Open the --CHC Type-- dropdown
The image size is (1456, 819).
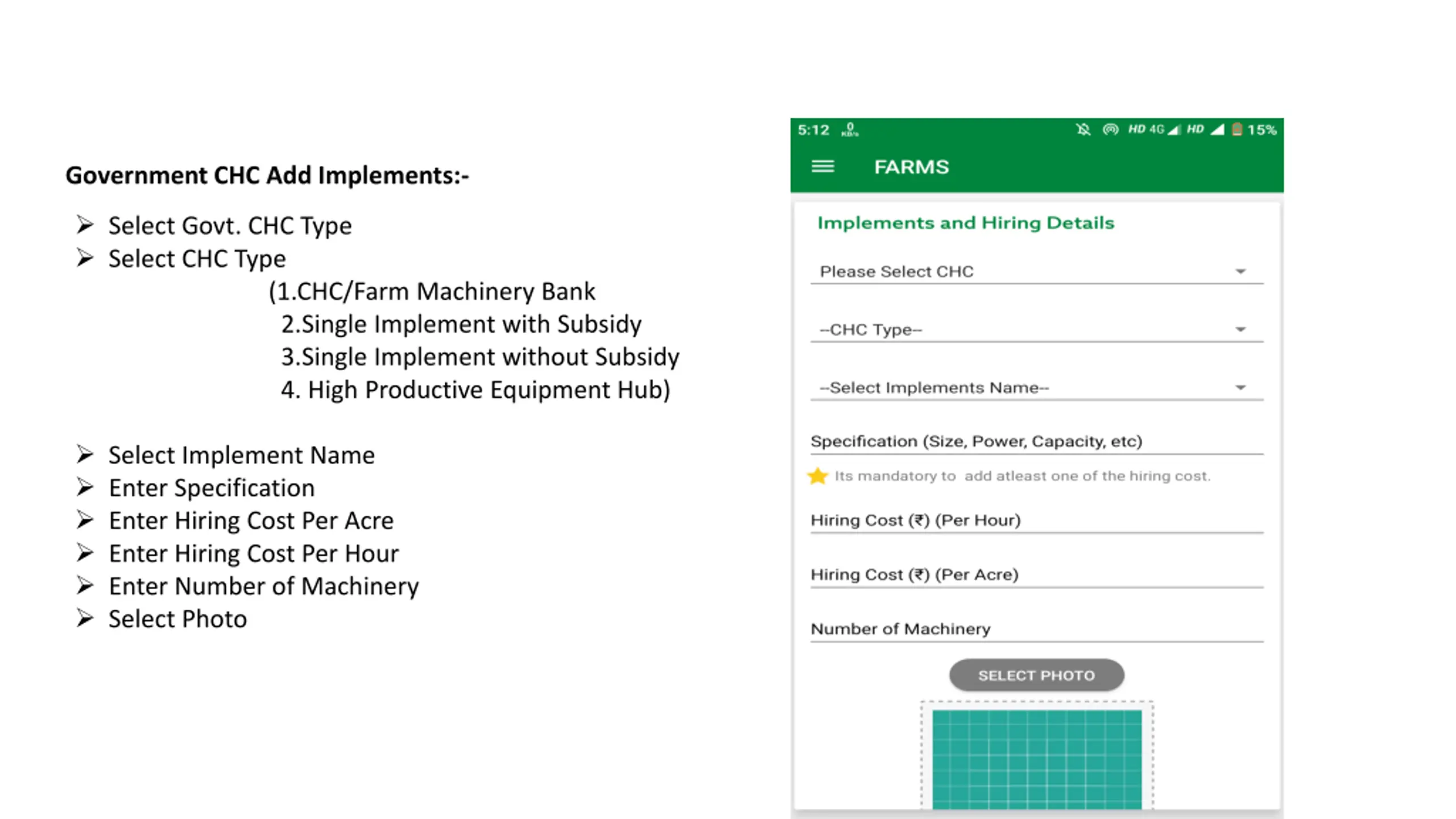pos(1037,330)
